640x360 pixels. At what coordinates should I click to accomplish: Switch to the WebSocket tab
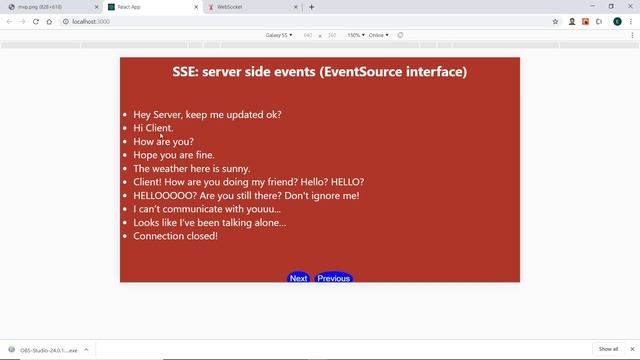[252, 7]
